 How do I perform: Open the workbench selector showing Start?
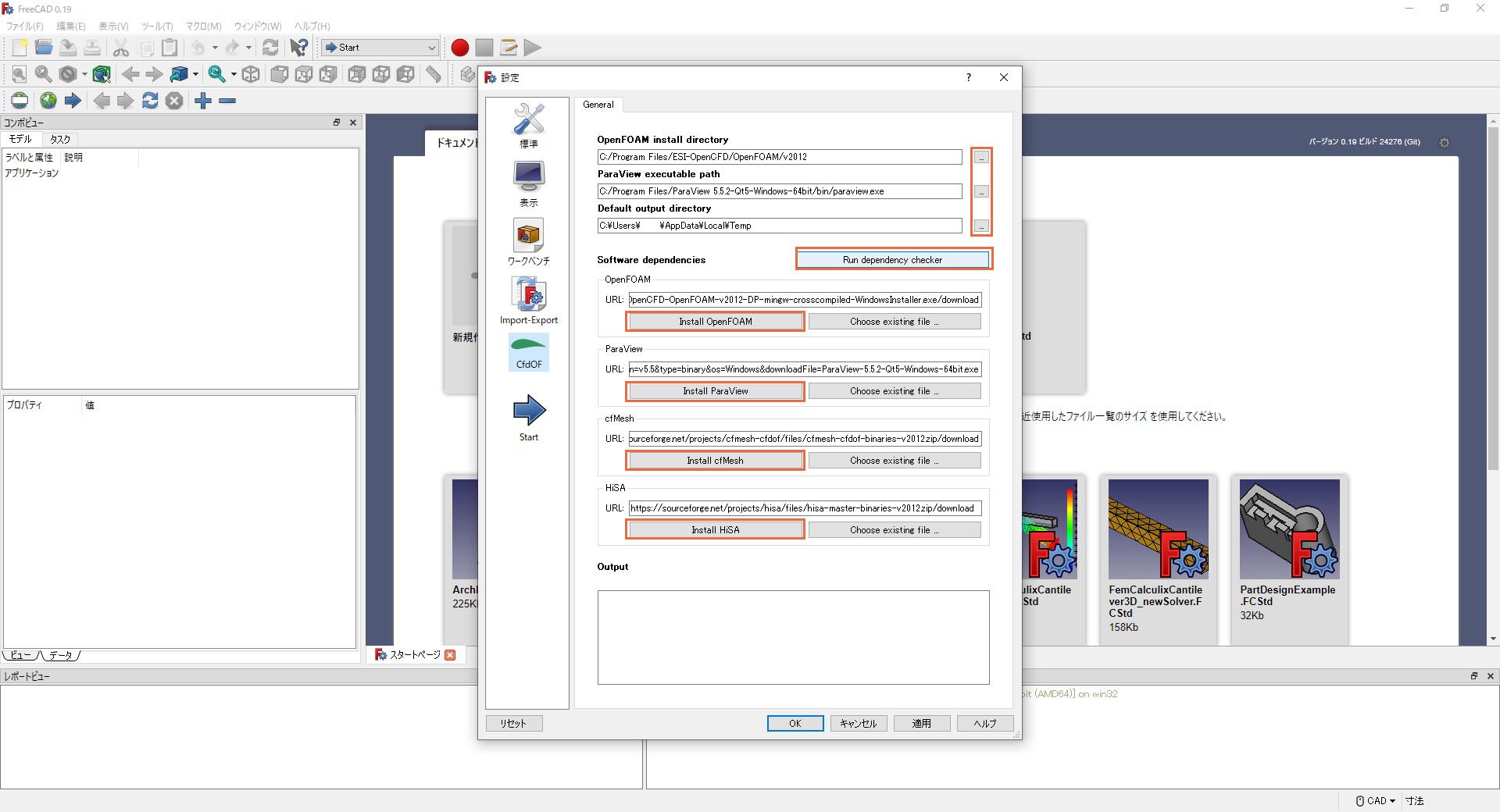tap(379, 48)
